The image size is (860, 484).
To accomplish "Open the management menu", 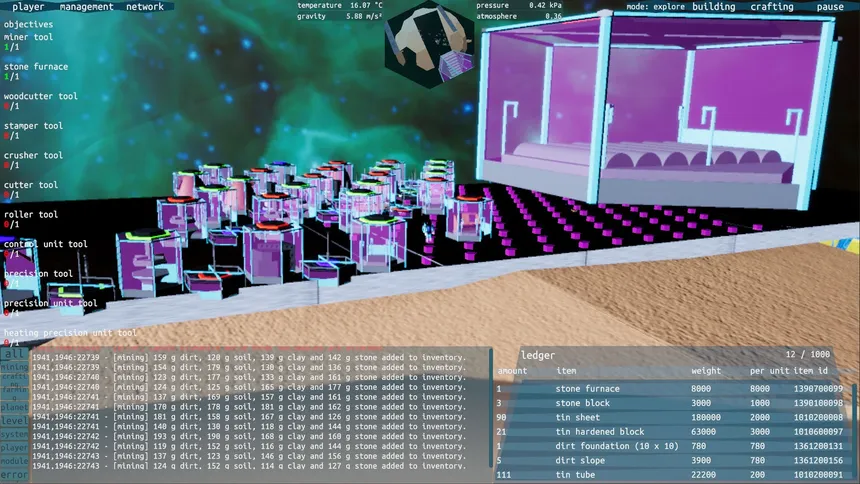I will [86, 7].
